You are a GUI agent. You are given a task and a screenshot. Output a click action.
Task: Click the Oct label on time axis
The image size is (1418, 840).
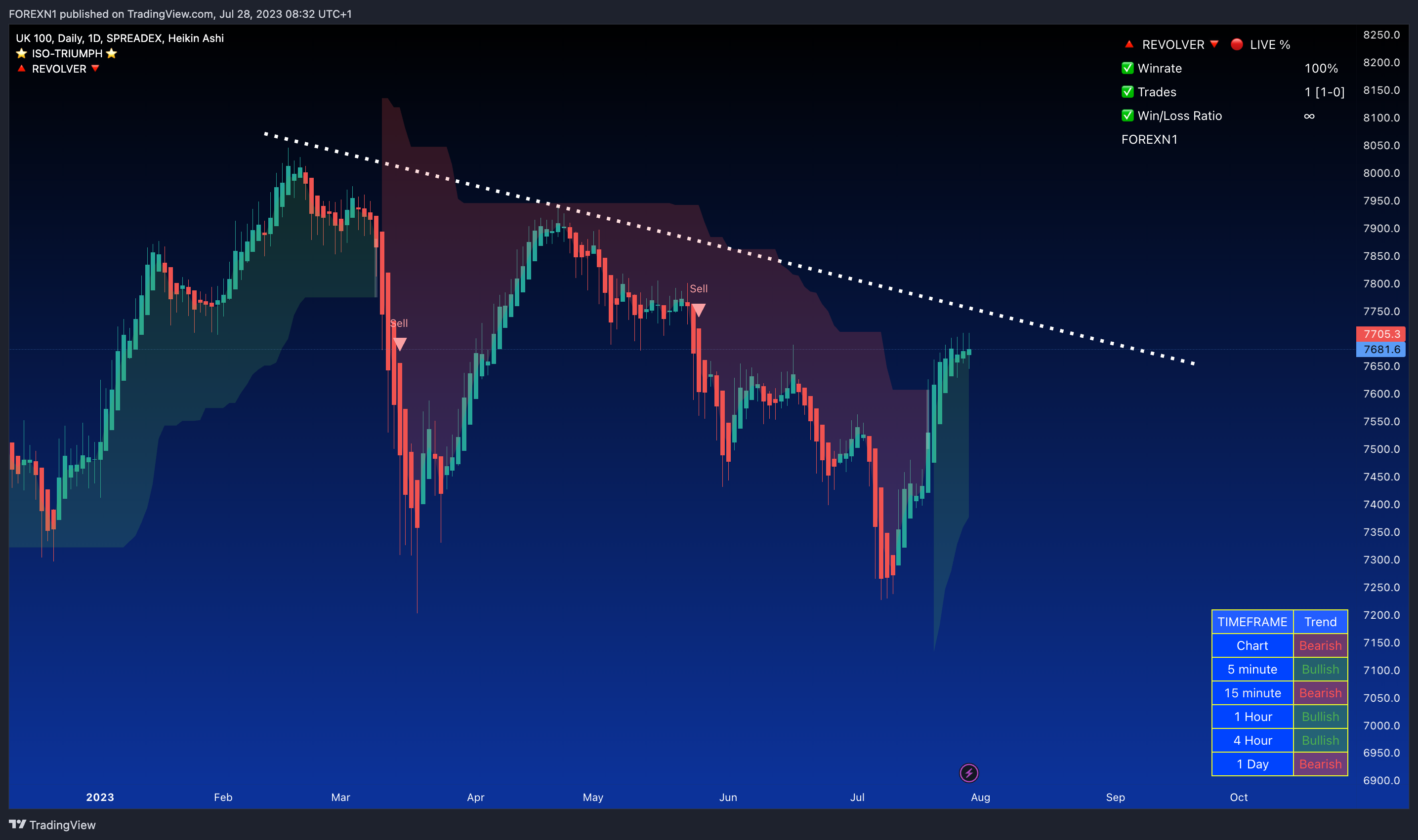click(x=1239, y=797)
